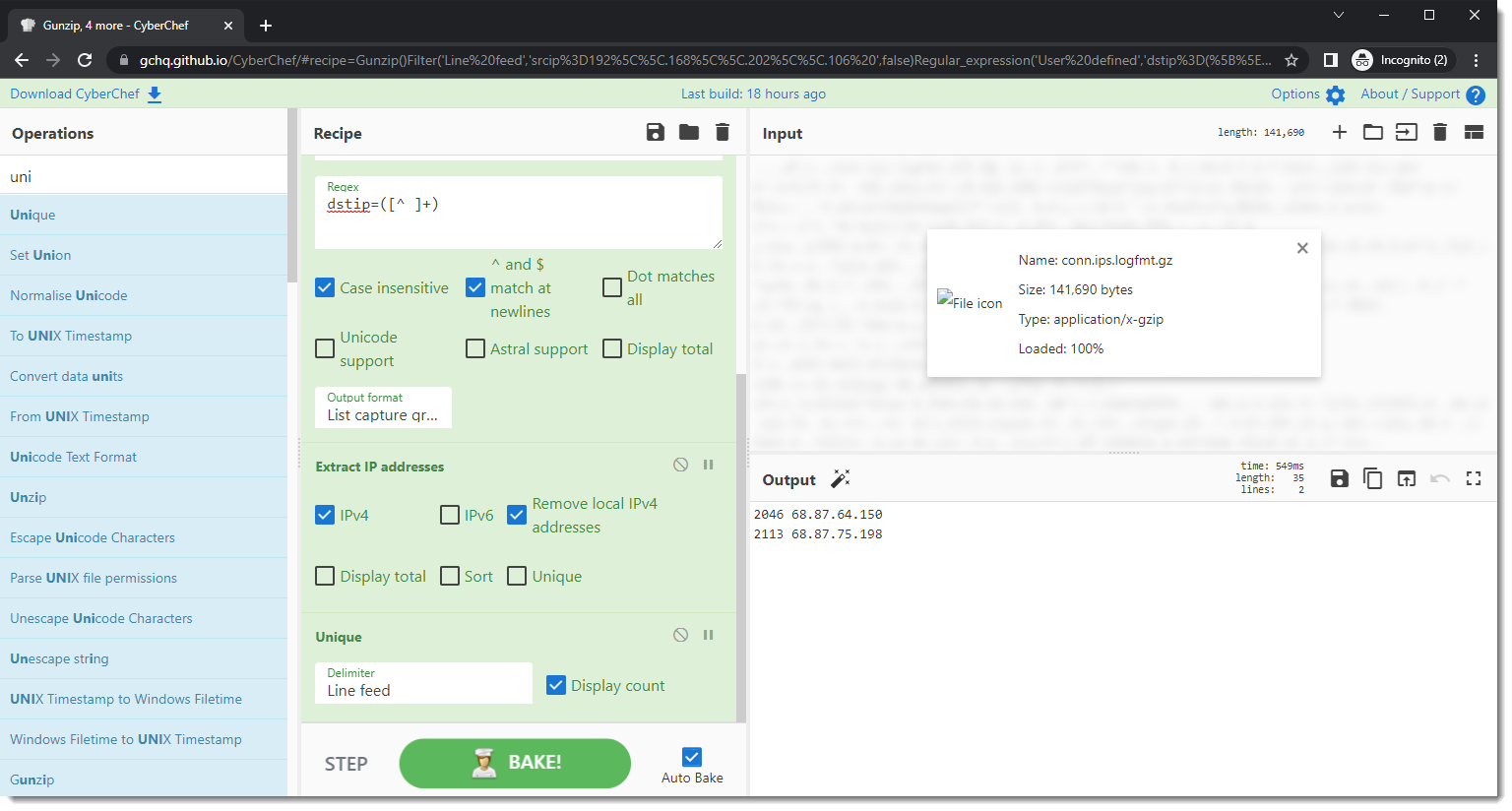Viewport: 1512px width, 811px height.
Task: Uncheck the Case insensitive checkbox
Action: [325, 287]
